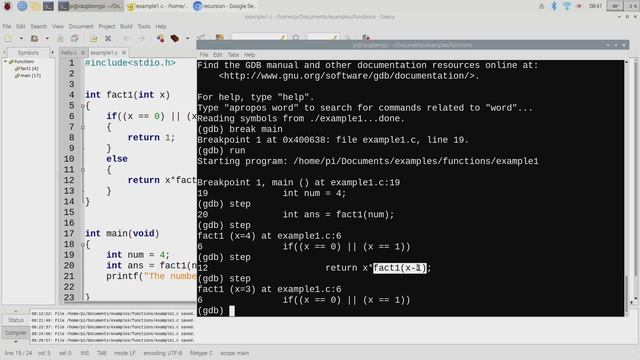Screen dimensions: 640x360
Task: Toggle fold marker at line 11
Action: tap(82, 170)
